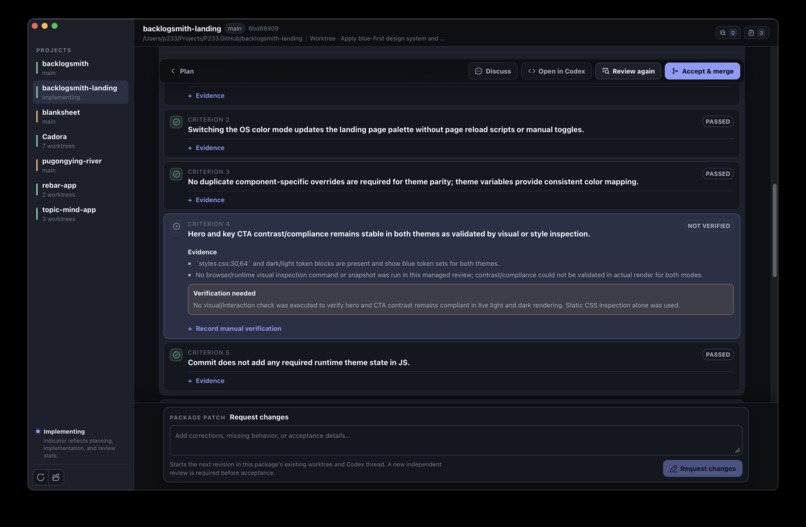
Task: Select the Cadora project
Action: (x=81, y=141)
